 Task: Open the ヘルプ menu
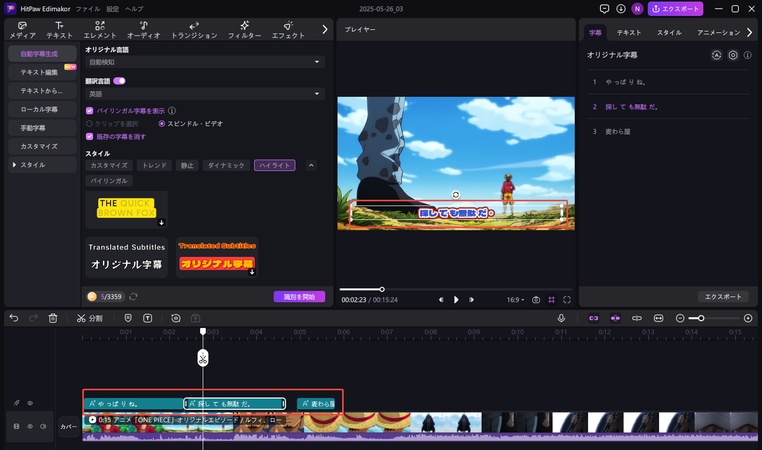(134, 9)
